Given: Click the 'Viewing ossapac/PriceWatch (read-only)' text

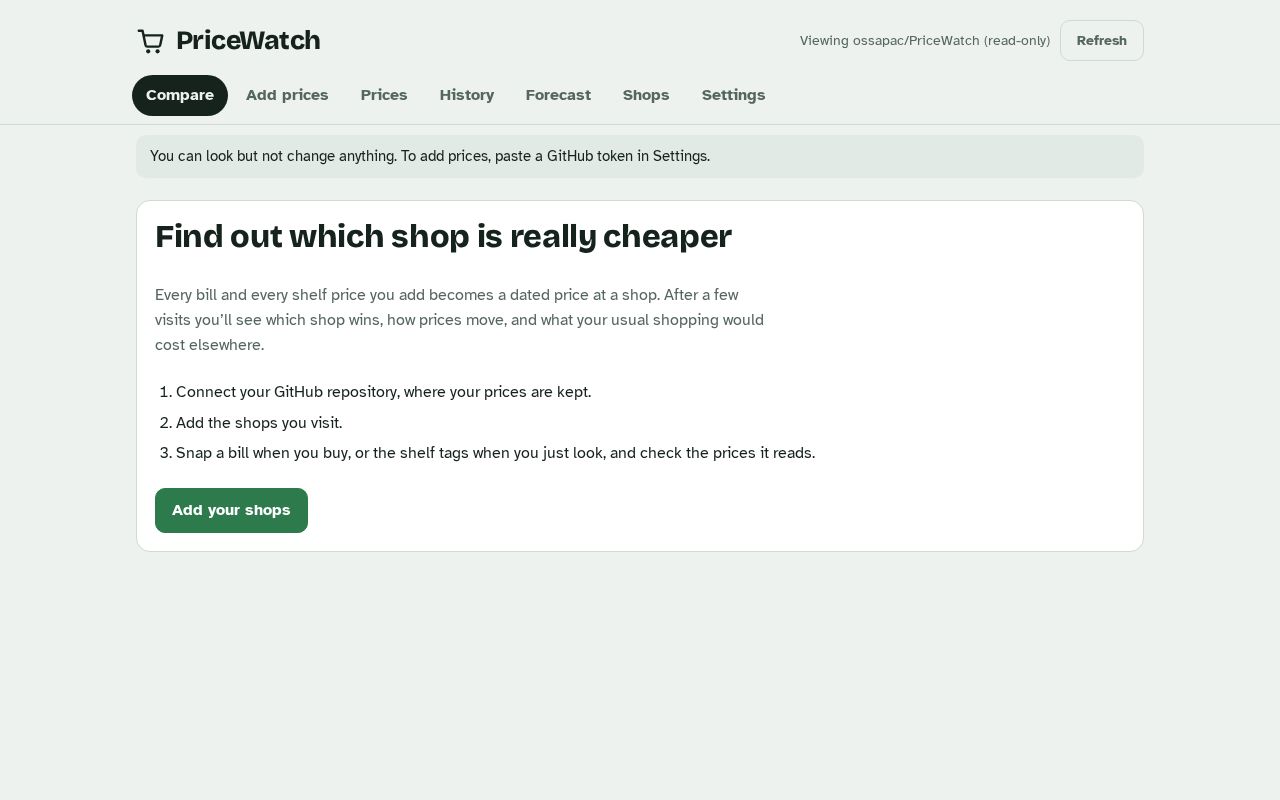Looking at the screenshot, I should (x=925, y=41).
